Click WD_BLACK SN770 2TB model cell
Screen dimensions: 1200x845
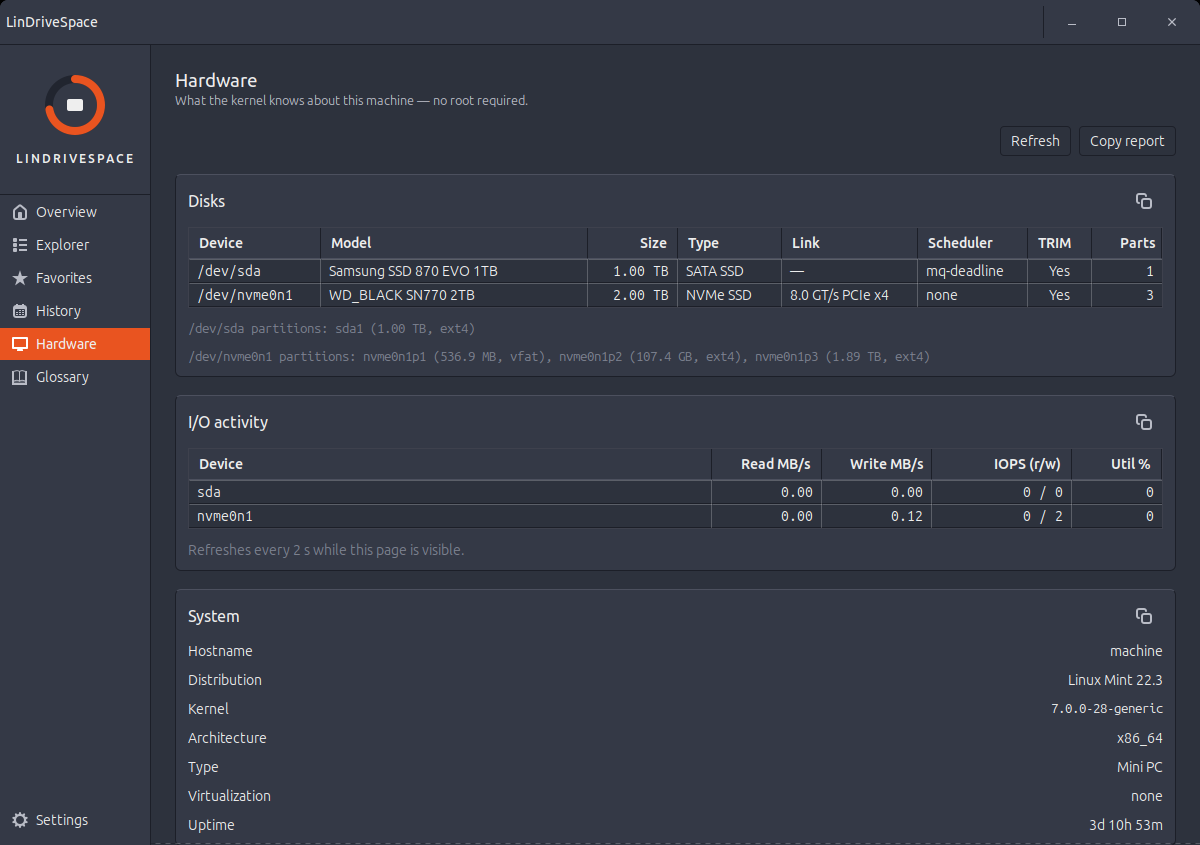[454, 295]
